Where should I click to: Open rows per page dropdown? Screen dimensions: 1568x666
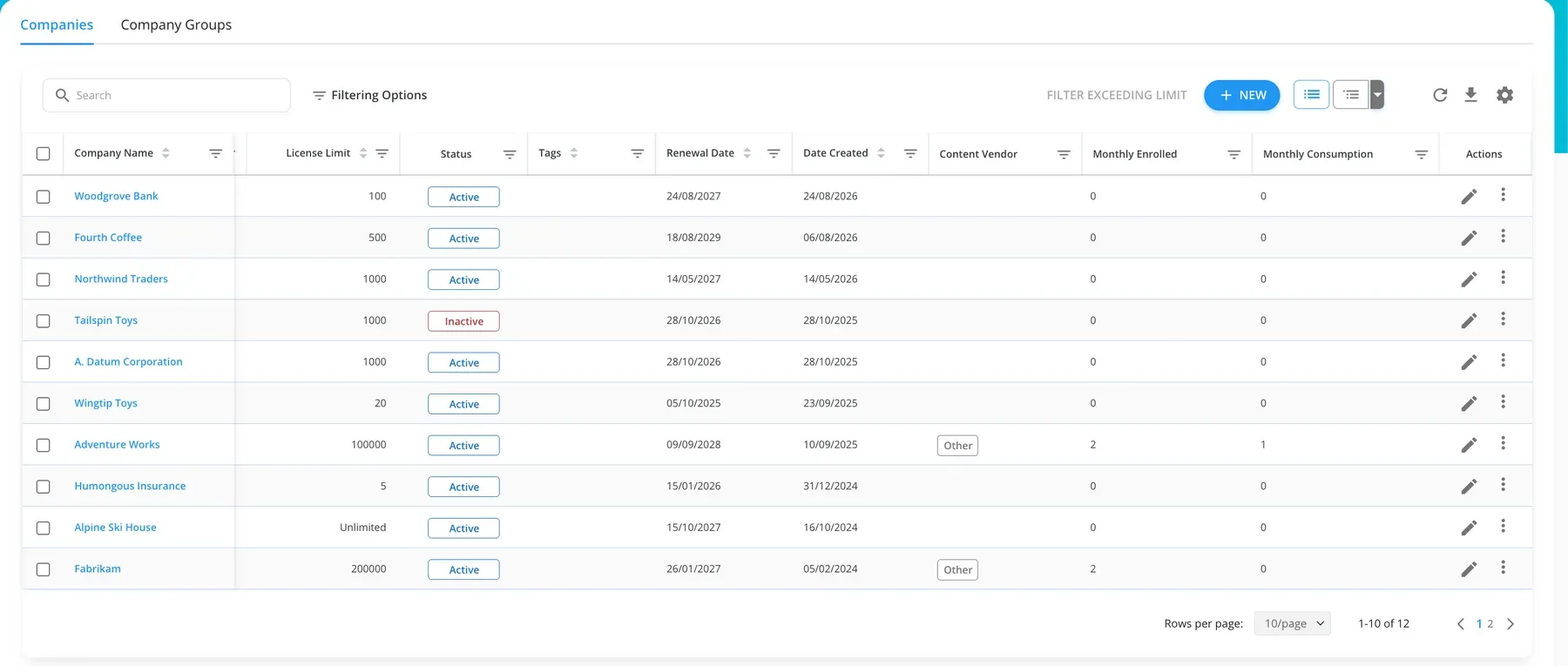point(1292,623)
